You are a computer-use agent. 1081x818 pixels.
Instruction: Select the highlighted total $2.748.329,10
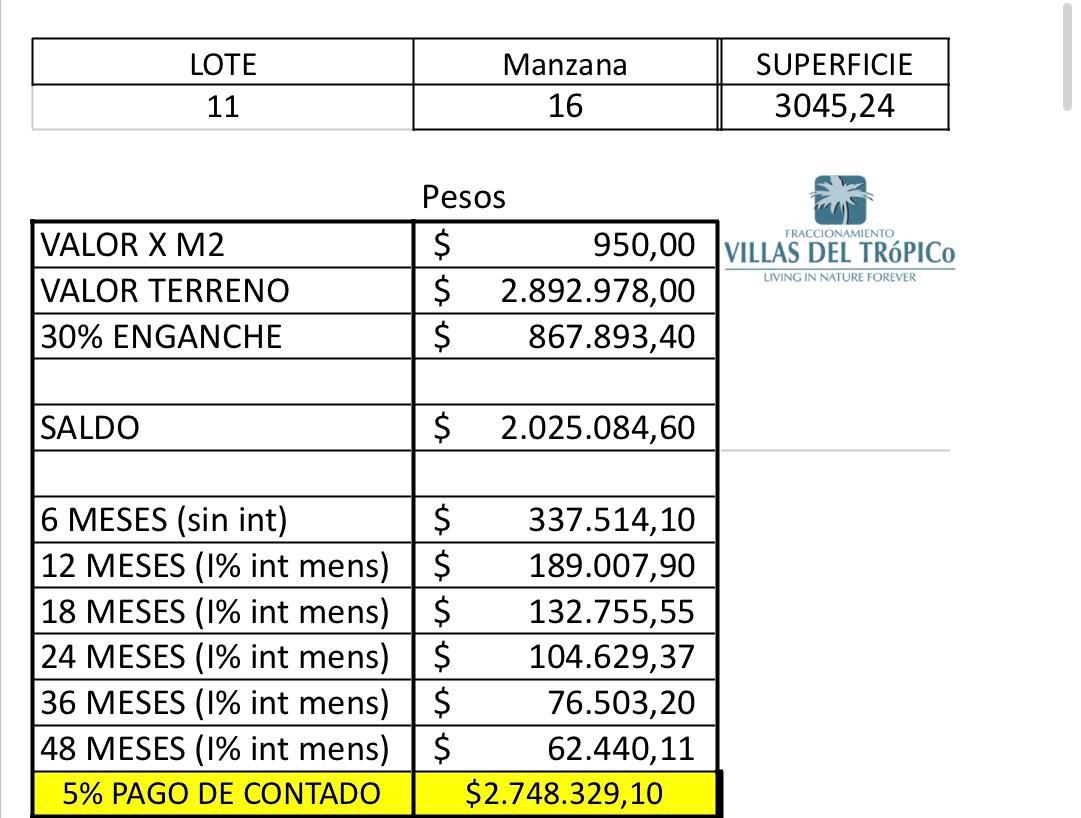tap(565, 794)
